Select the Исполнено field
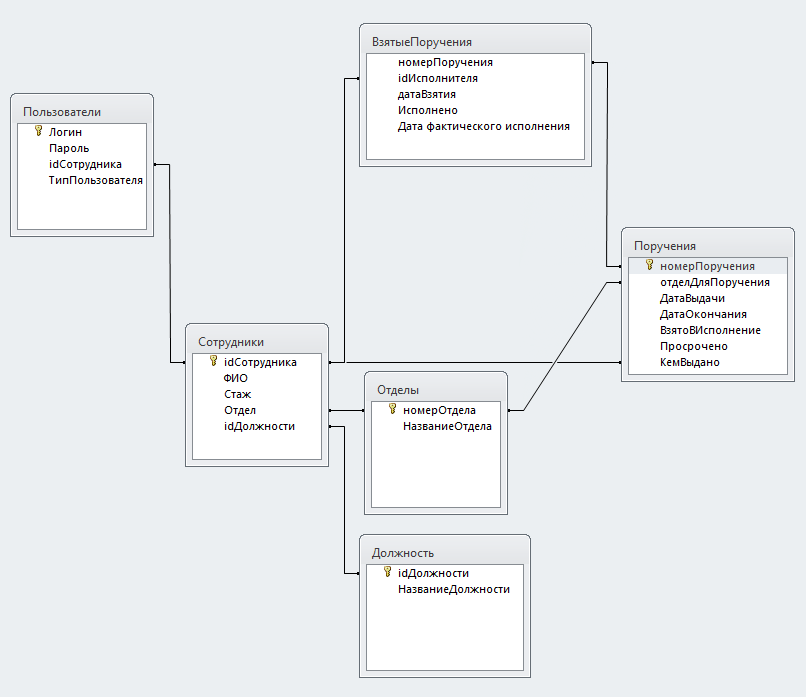 point(428,110)
